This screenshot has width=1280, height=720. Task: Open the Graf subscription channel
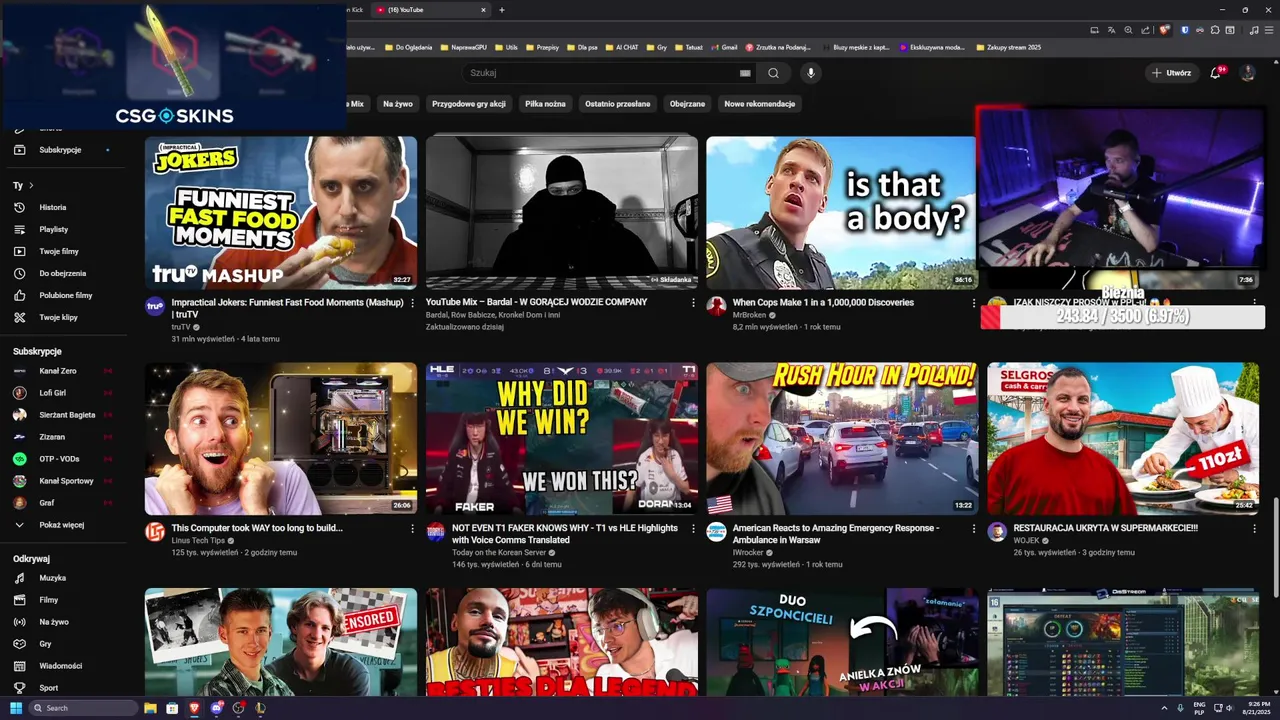pyautogui.click(x=47, y=503)
